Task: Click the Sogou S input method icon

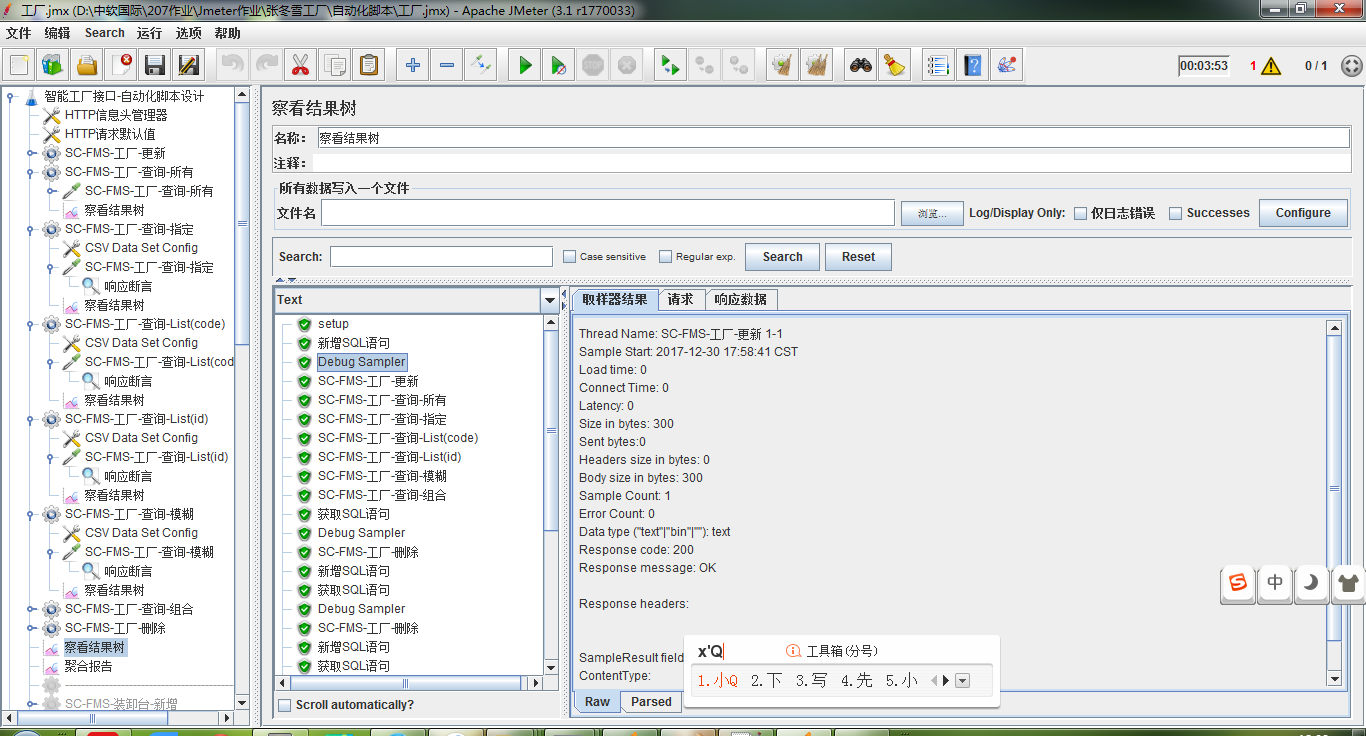Action: click(1238, 583)
